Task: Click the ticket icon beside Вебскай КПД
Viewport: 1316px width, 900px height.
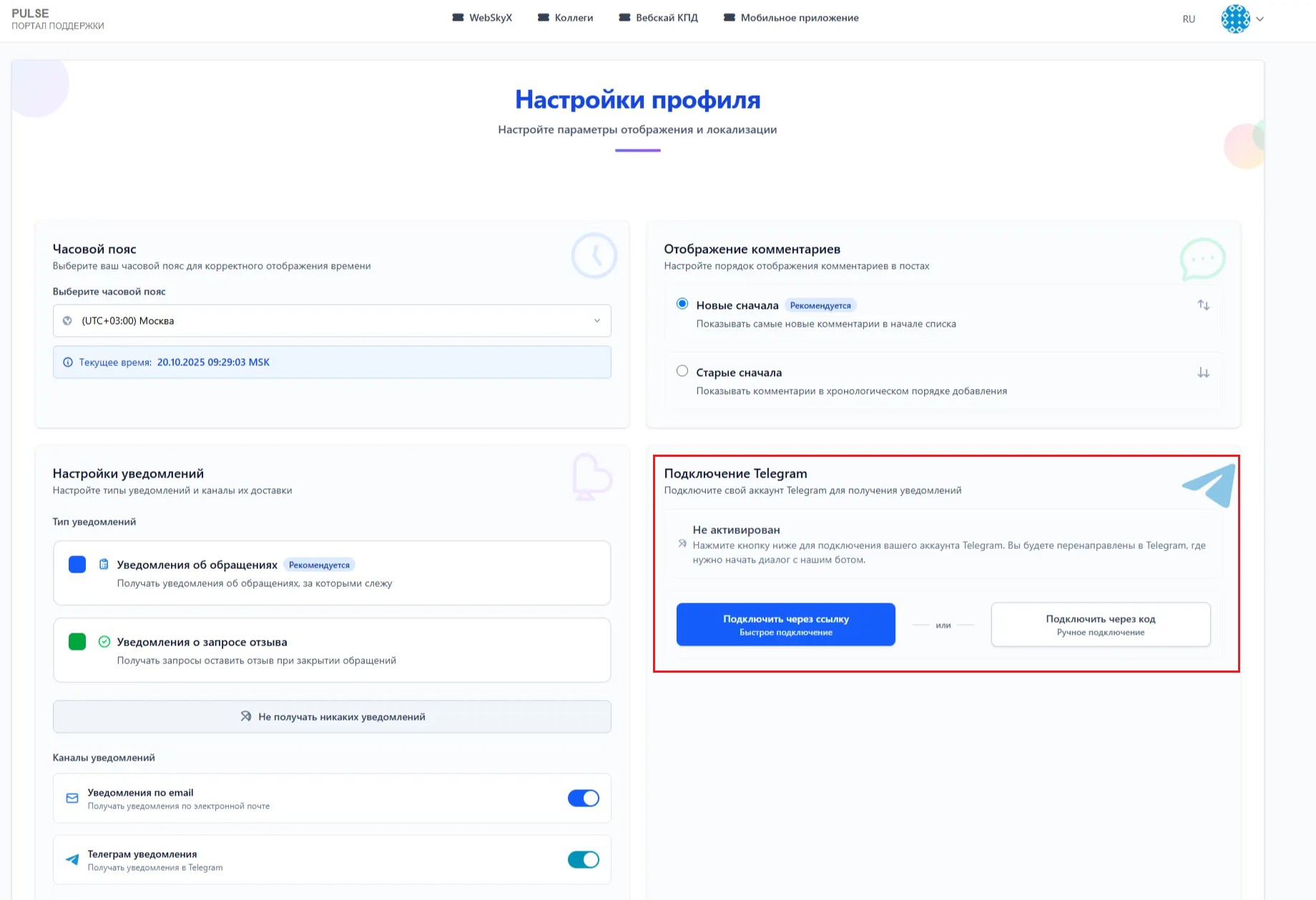Action: (625, 18)
